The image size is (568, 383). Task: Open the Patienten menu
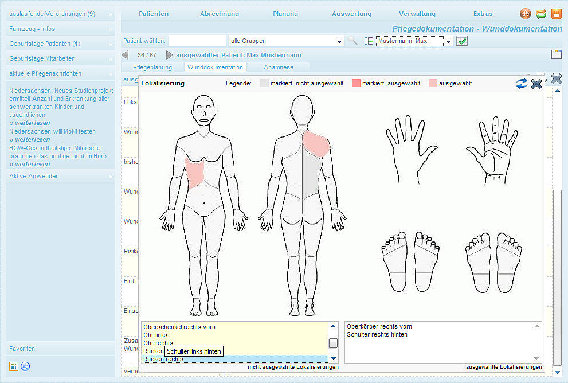tap(154, 14)
